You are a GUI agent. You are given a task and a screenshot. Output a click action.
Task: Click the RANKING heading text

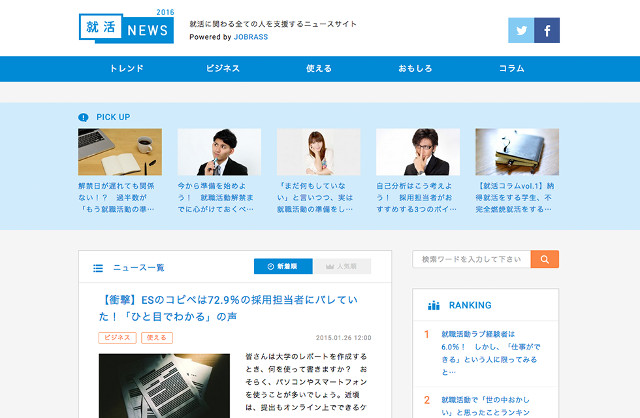(x=470, y=305)
